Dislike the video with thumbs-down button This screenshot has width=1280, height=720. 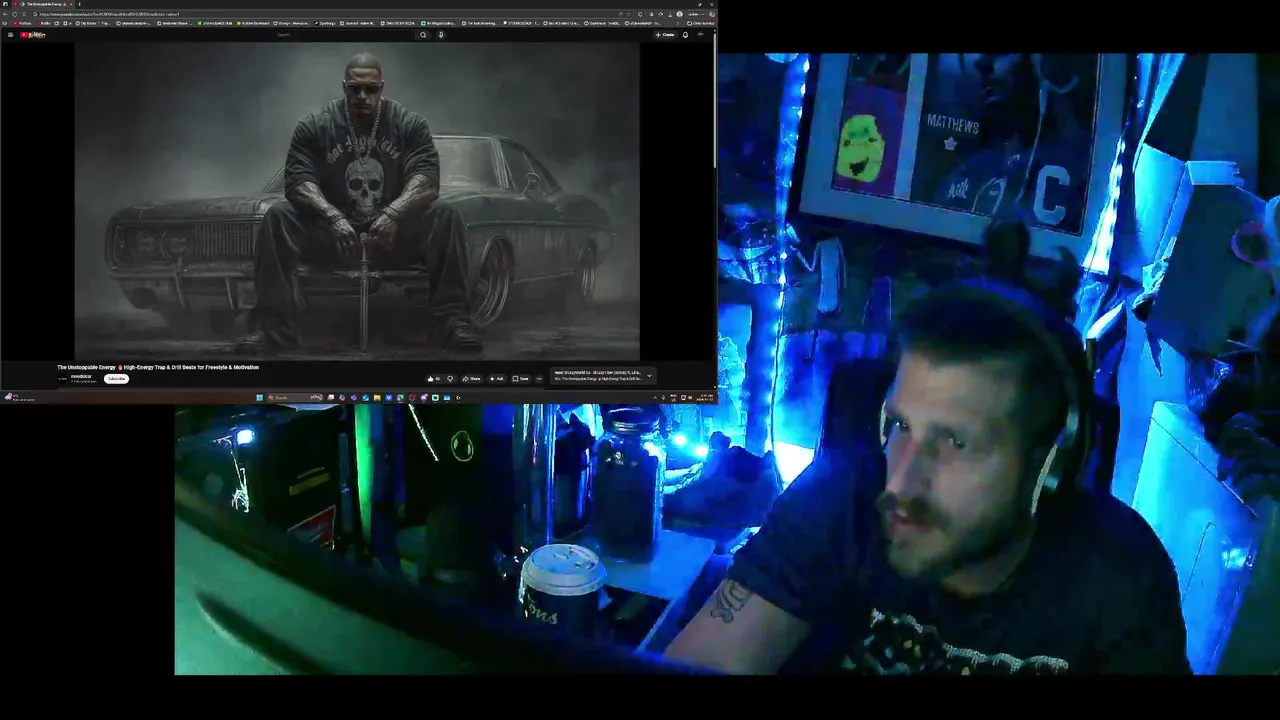[450, 379]
